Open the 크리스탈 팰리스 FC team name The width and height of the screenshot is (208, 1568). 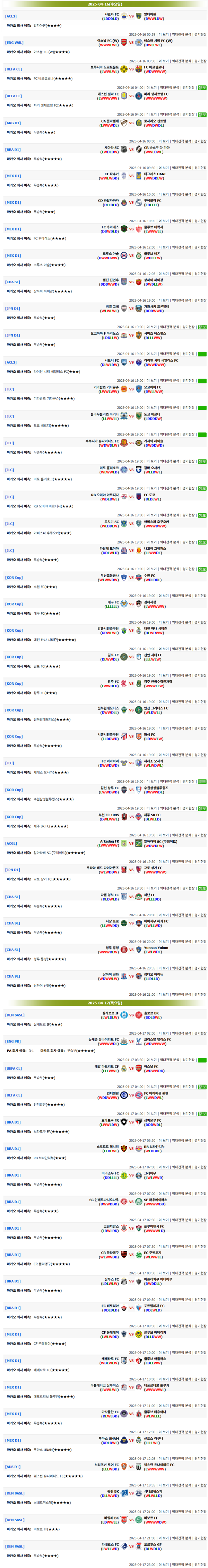click(157, 1039)
